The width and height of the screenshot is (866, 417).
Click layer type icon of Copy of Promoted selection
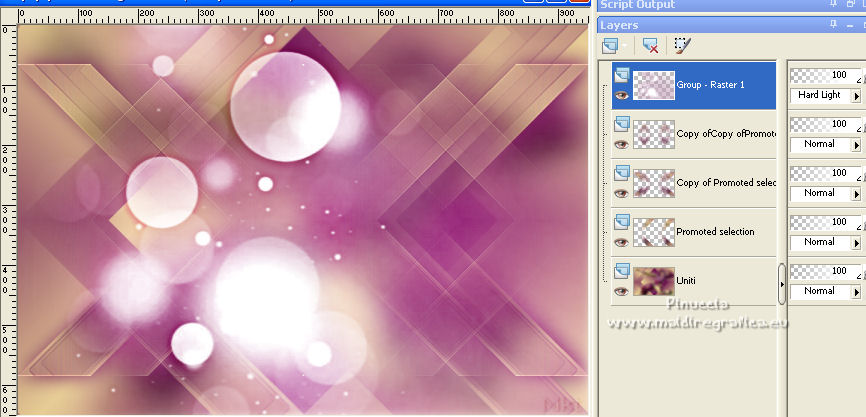(622, 173)
